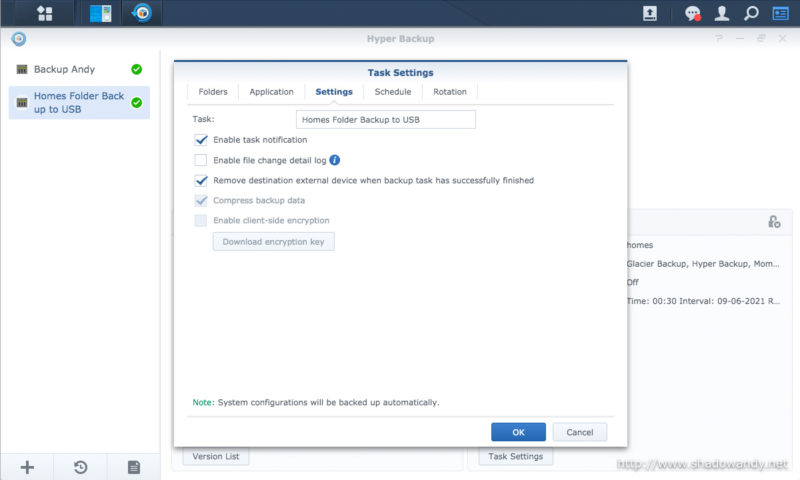Toggle Enable task notification checkbox
This screenshot has width=800, height=480.
tap(201, 140)
